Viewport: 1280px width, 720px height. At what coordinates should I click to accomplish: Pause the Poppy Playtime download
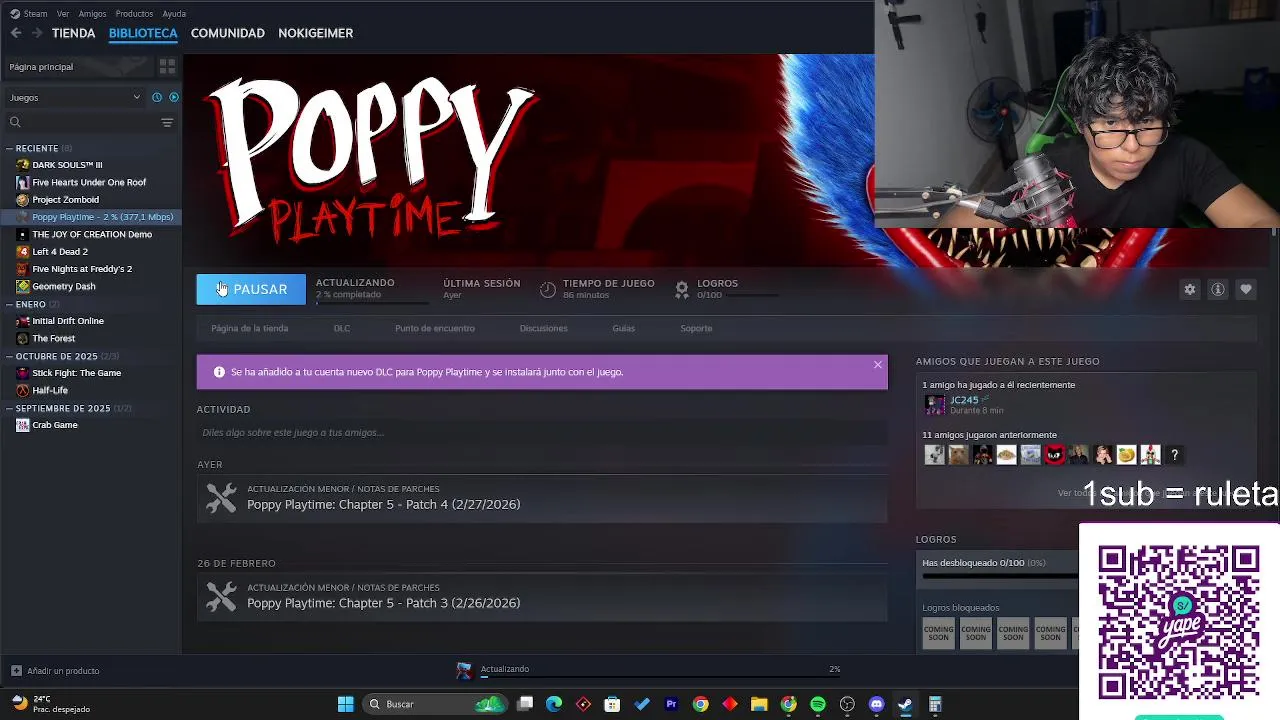[x=251, y=289]
